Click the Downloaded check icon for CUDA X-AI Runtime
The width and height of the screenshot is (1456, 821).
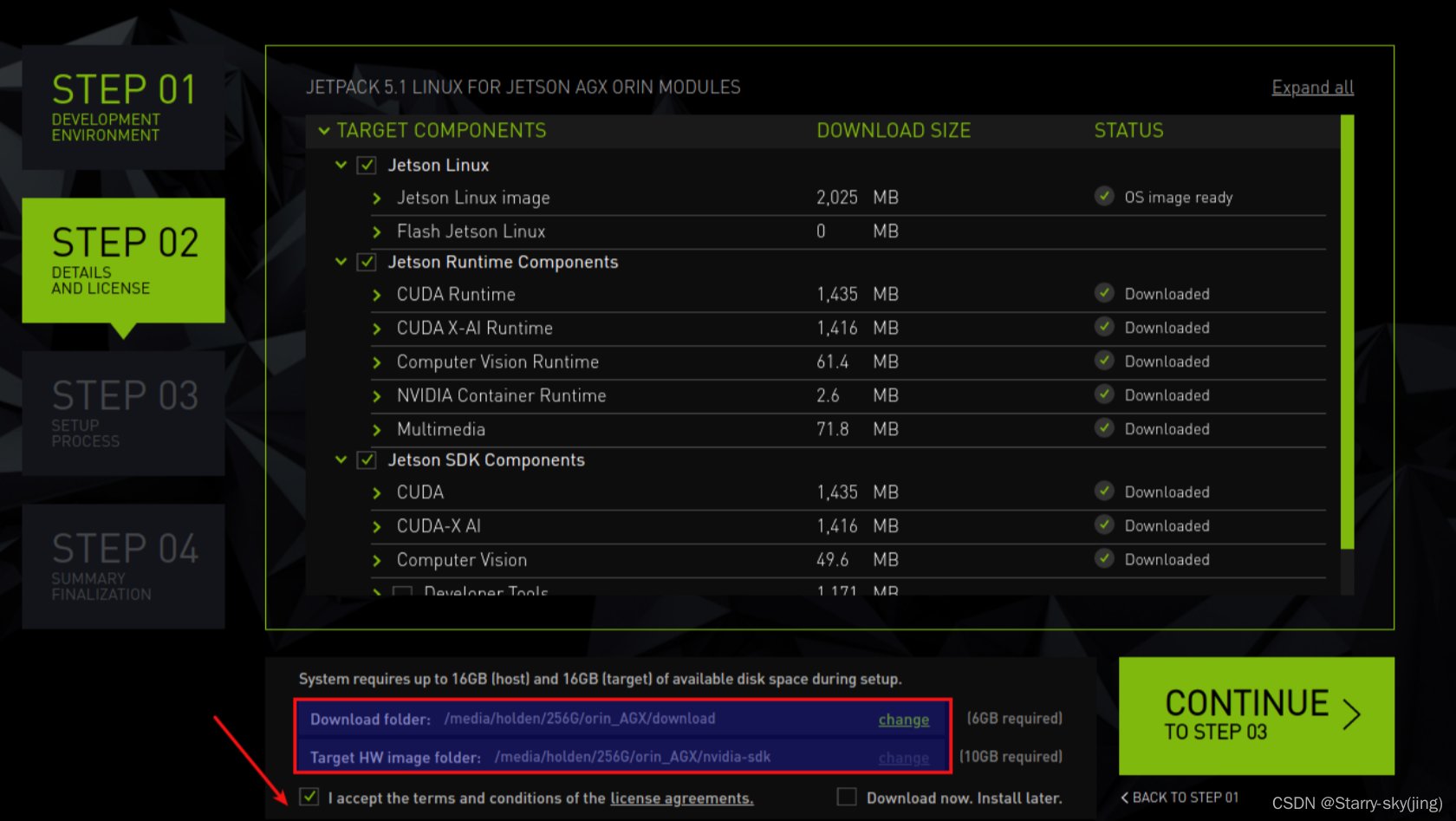[x=1104, y=327]
